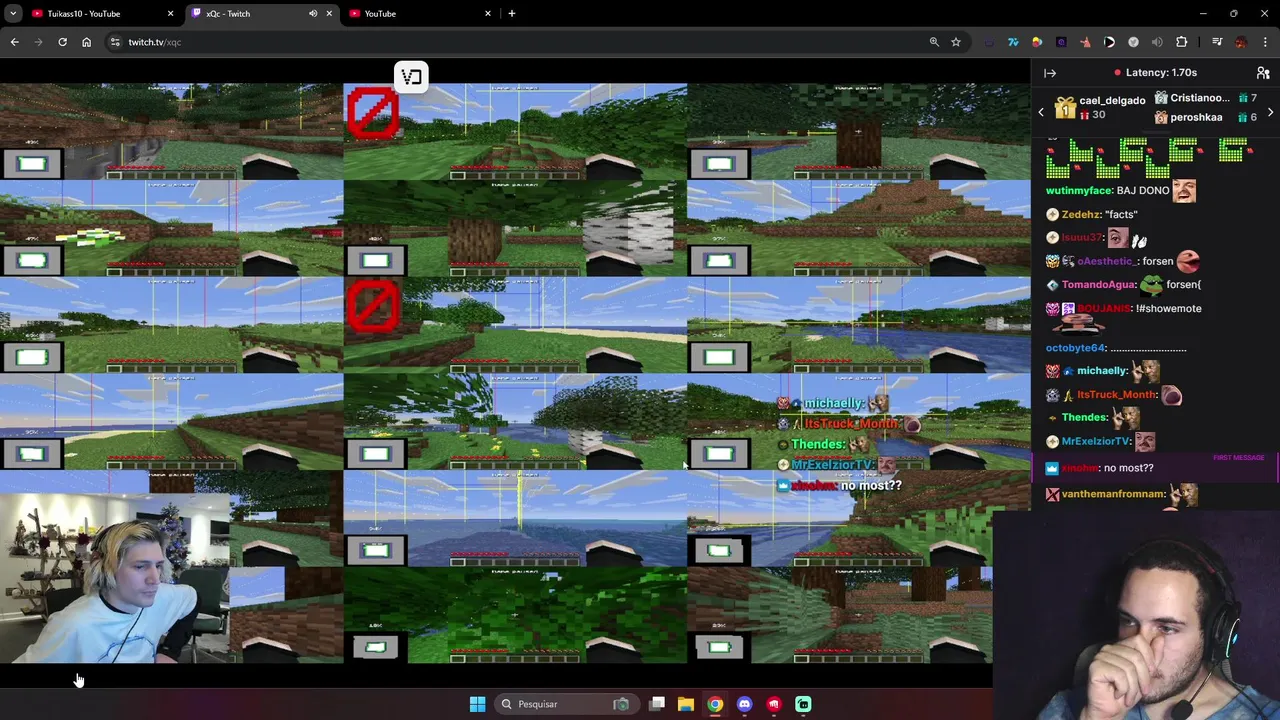
Task: Open the browser home page
Action: tap(86, 42)
